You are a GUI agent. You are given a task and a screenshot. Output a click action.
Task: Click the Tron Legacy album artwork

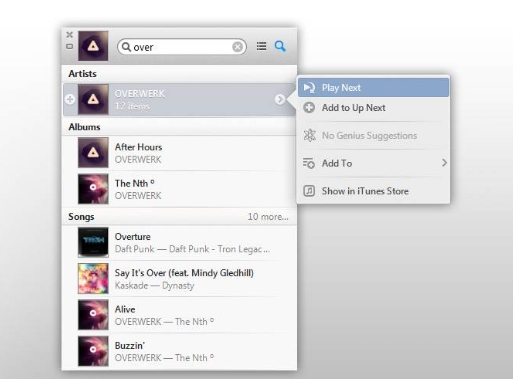point(93,242)
